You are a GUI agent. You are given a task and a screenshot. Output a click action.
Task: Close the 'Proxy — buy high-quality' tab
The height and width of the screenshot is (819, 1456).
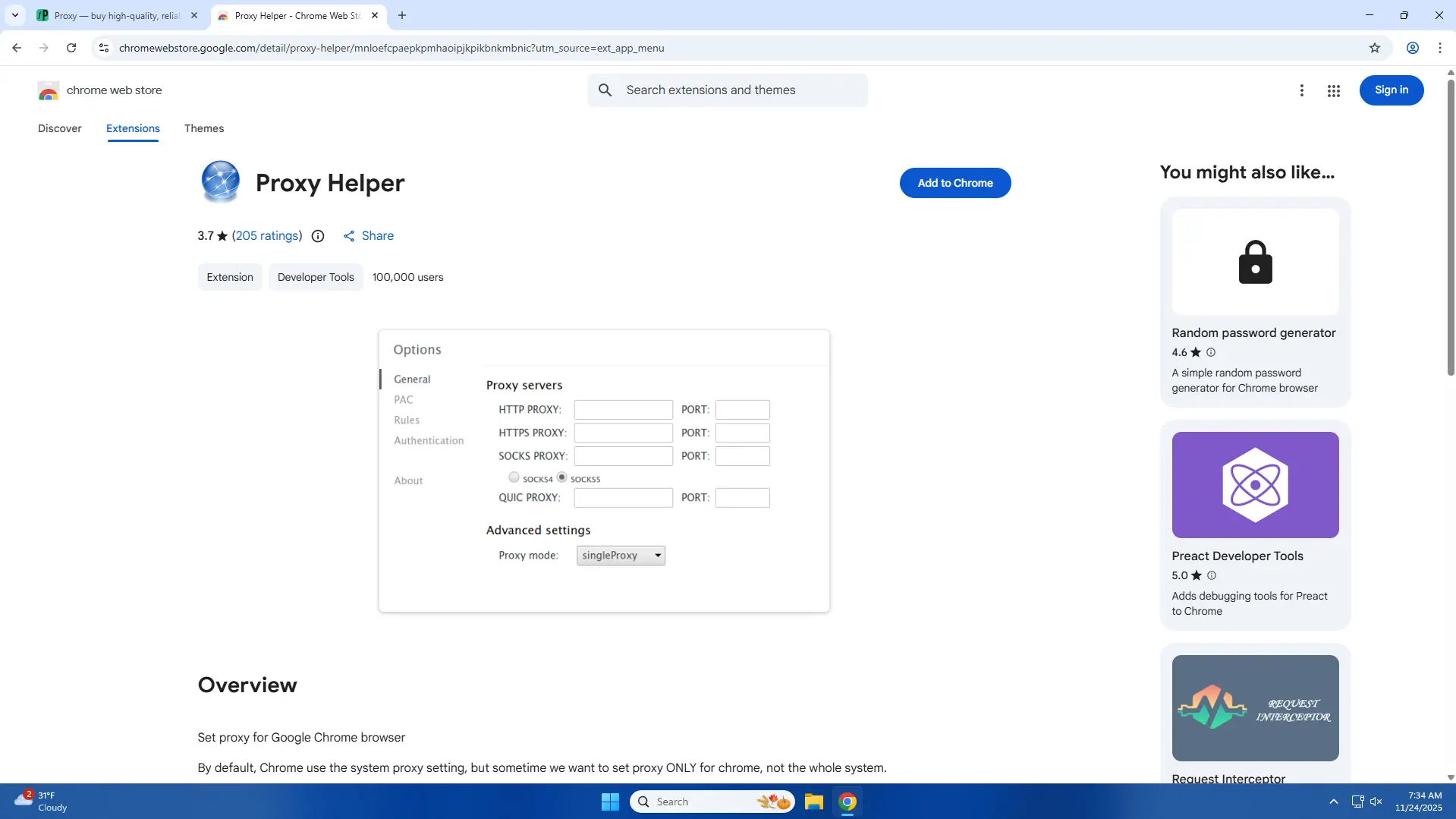(x=194, y=15)
